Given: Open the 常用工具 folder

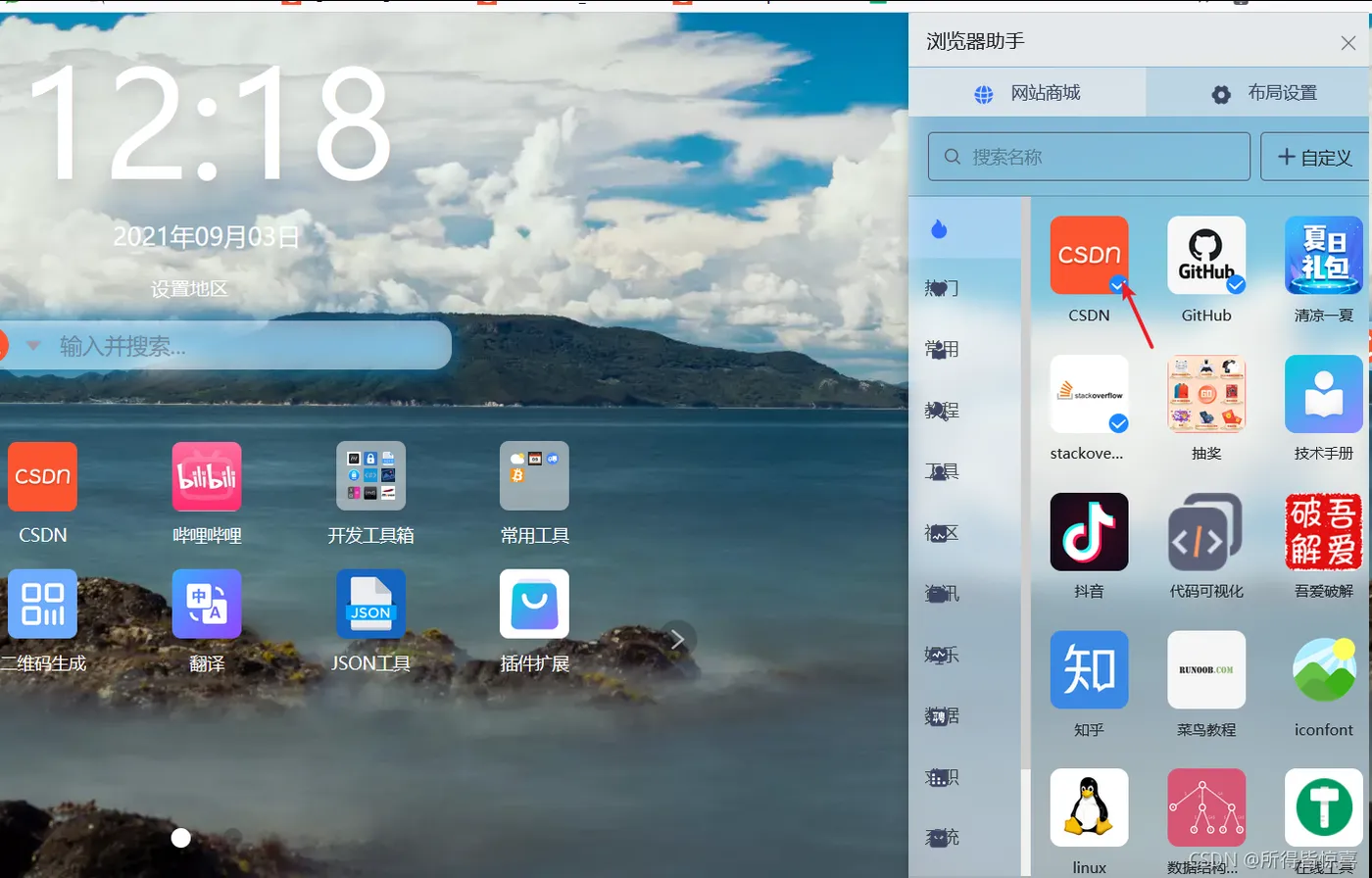Looking at the screenshot, I should tap(534, 476).
